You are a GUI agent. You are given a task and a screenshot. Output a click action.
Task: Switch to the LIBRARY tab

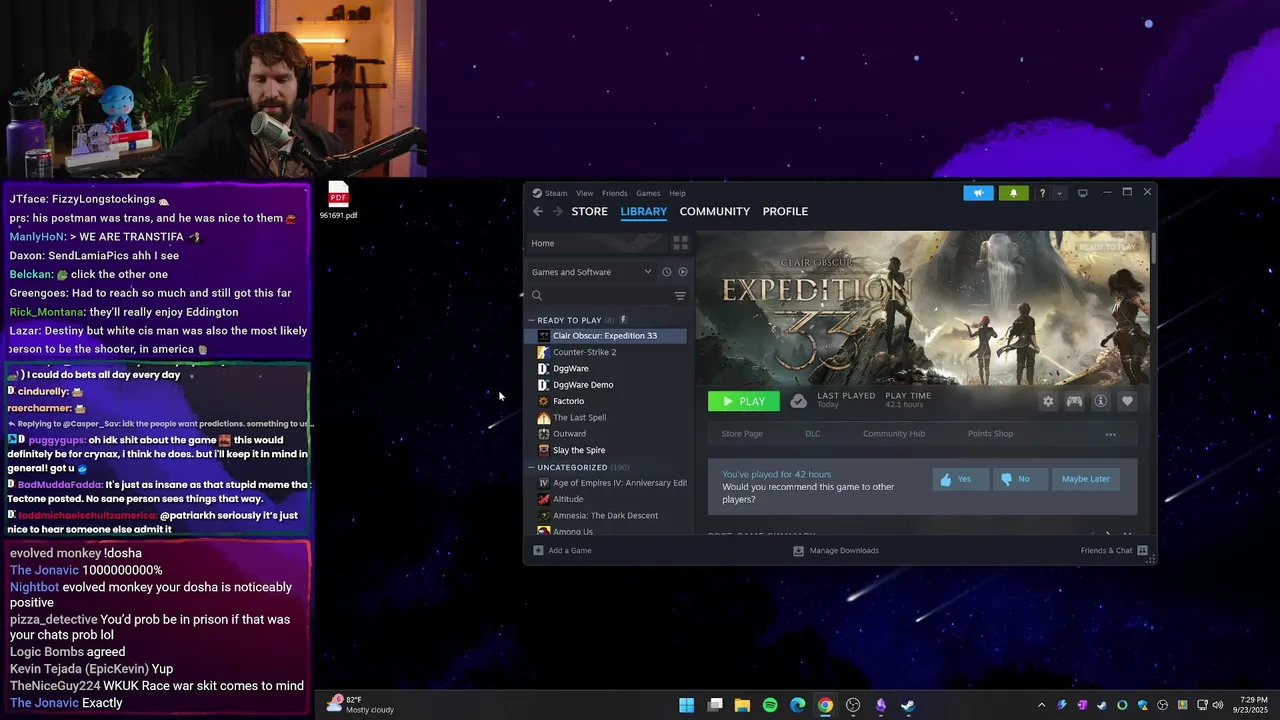click(643, 211)
